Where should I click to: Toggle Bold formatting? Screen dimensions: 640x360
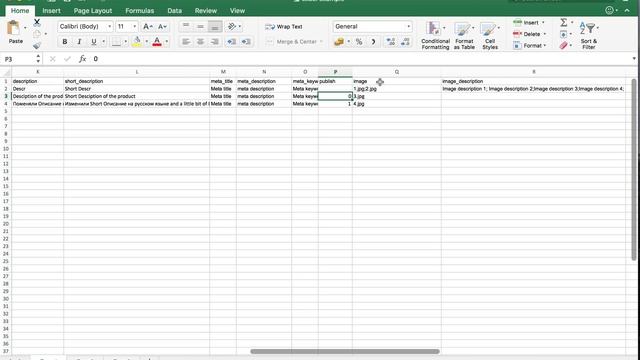tap(64, 42)
